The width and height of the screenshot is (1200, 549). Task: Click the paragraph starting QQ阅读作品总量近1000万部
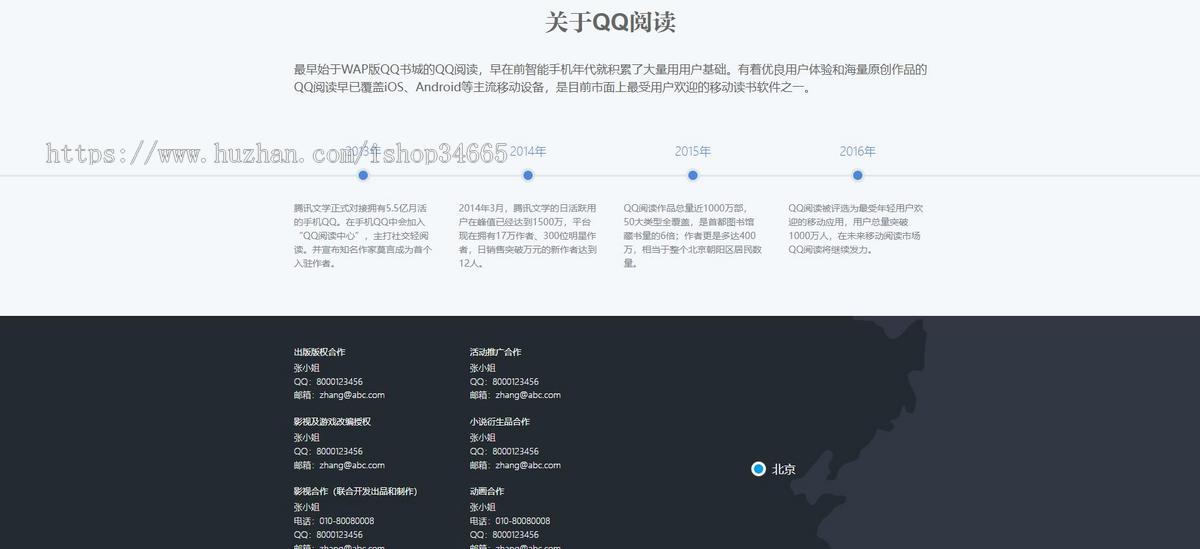[693, 236]
